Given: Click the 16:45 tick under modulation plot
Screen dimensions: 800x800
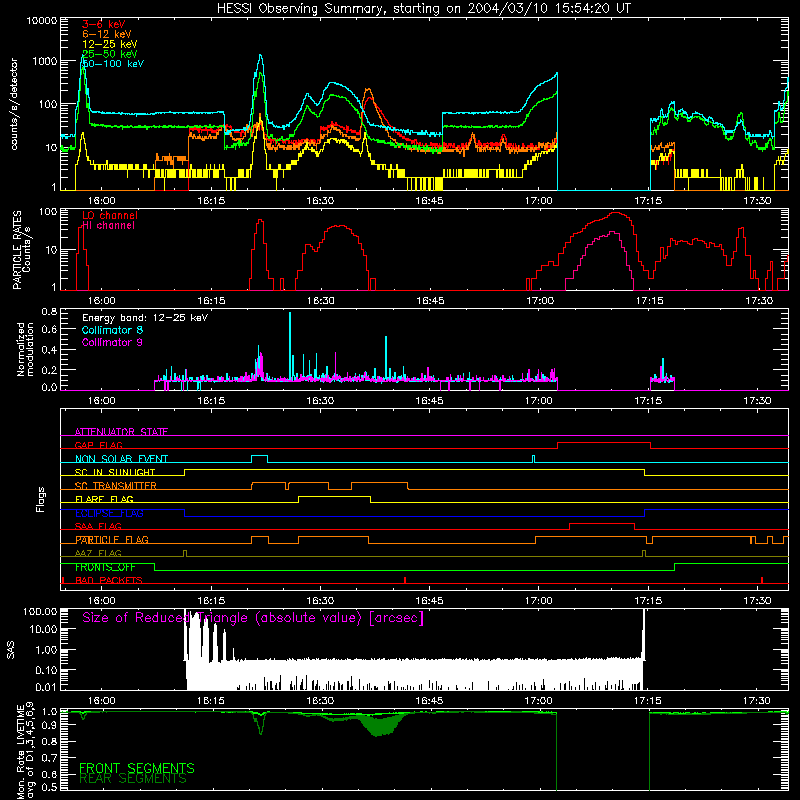Looking at the screenshot, I should tap(430, 401).
